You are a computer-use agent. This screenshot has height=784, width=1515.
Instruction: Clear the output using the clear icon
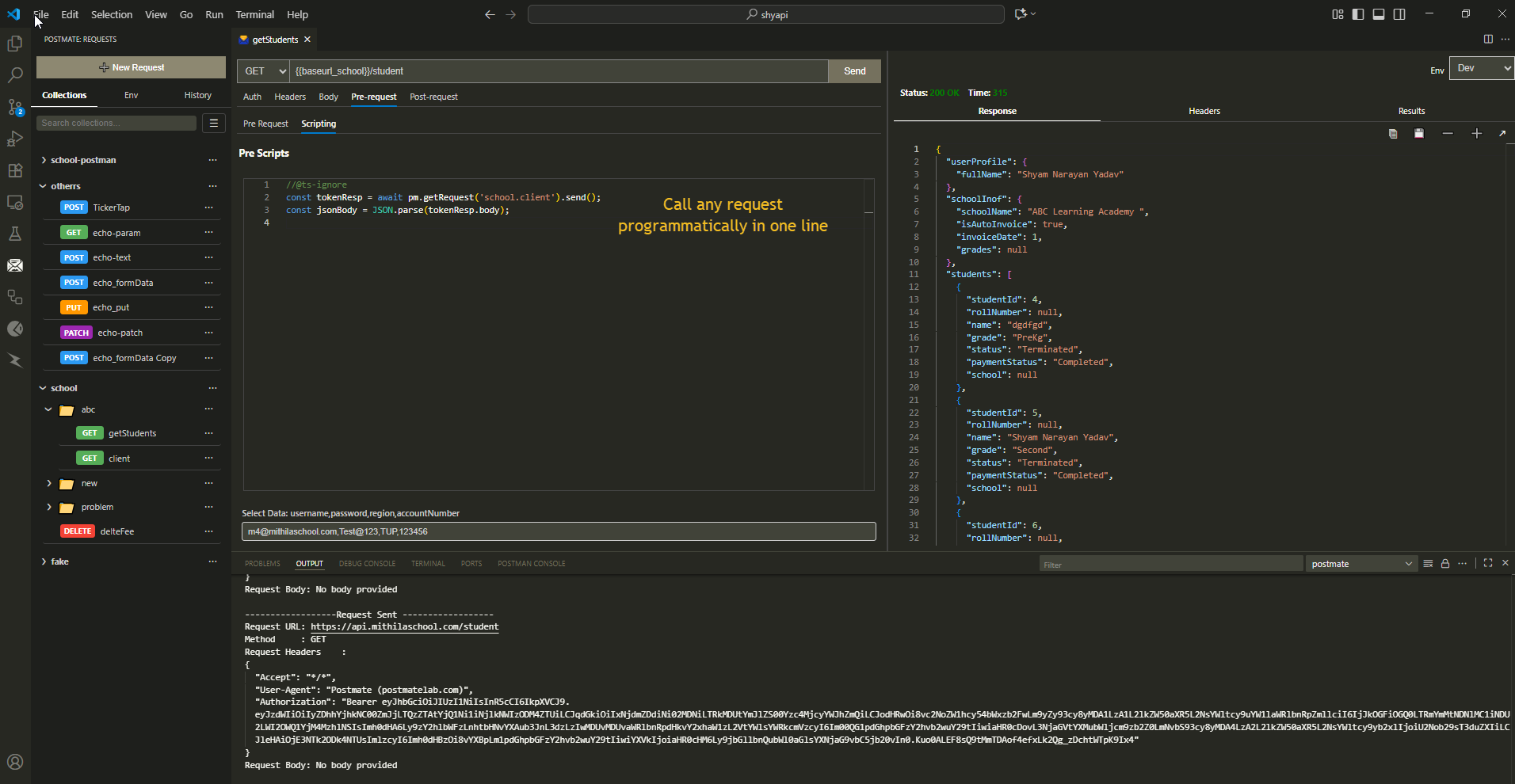tap(1427, 564)
